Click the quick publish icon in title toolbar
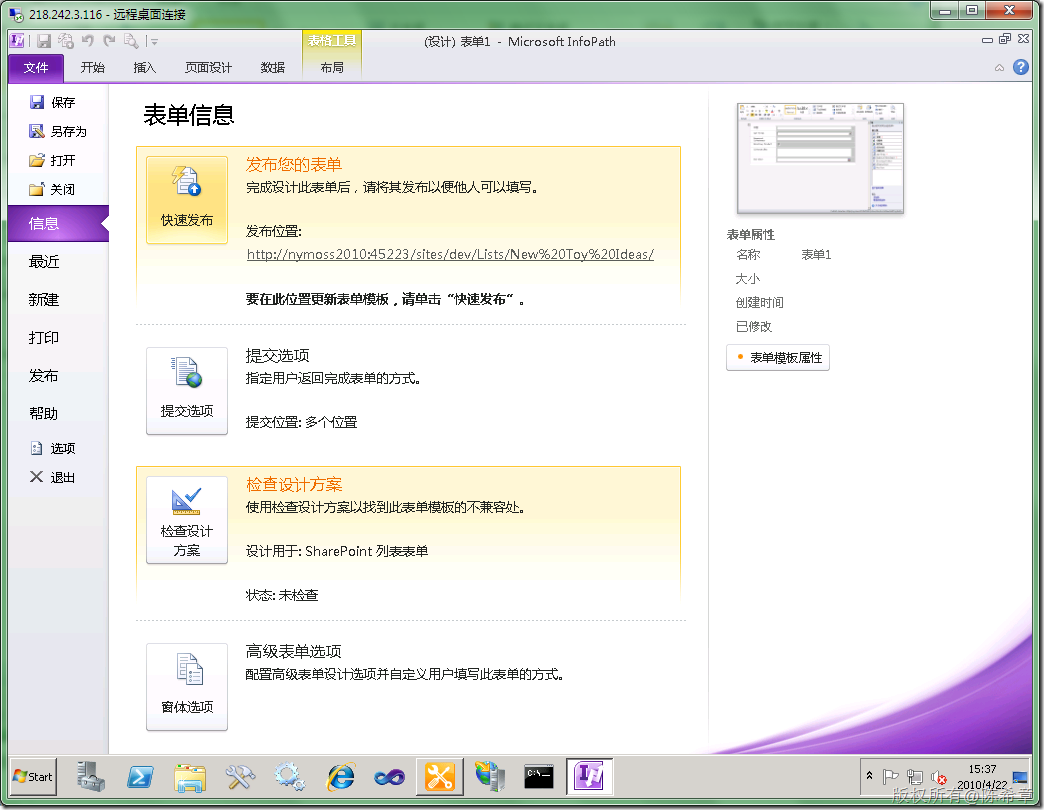This screenshot has width=1044, height=810. [65, 41]
